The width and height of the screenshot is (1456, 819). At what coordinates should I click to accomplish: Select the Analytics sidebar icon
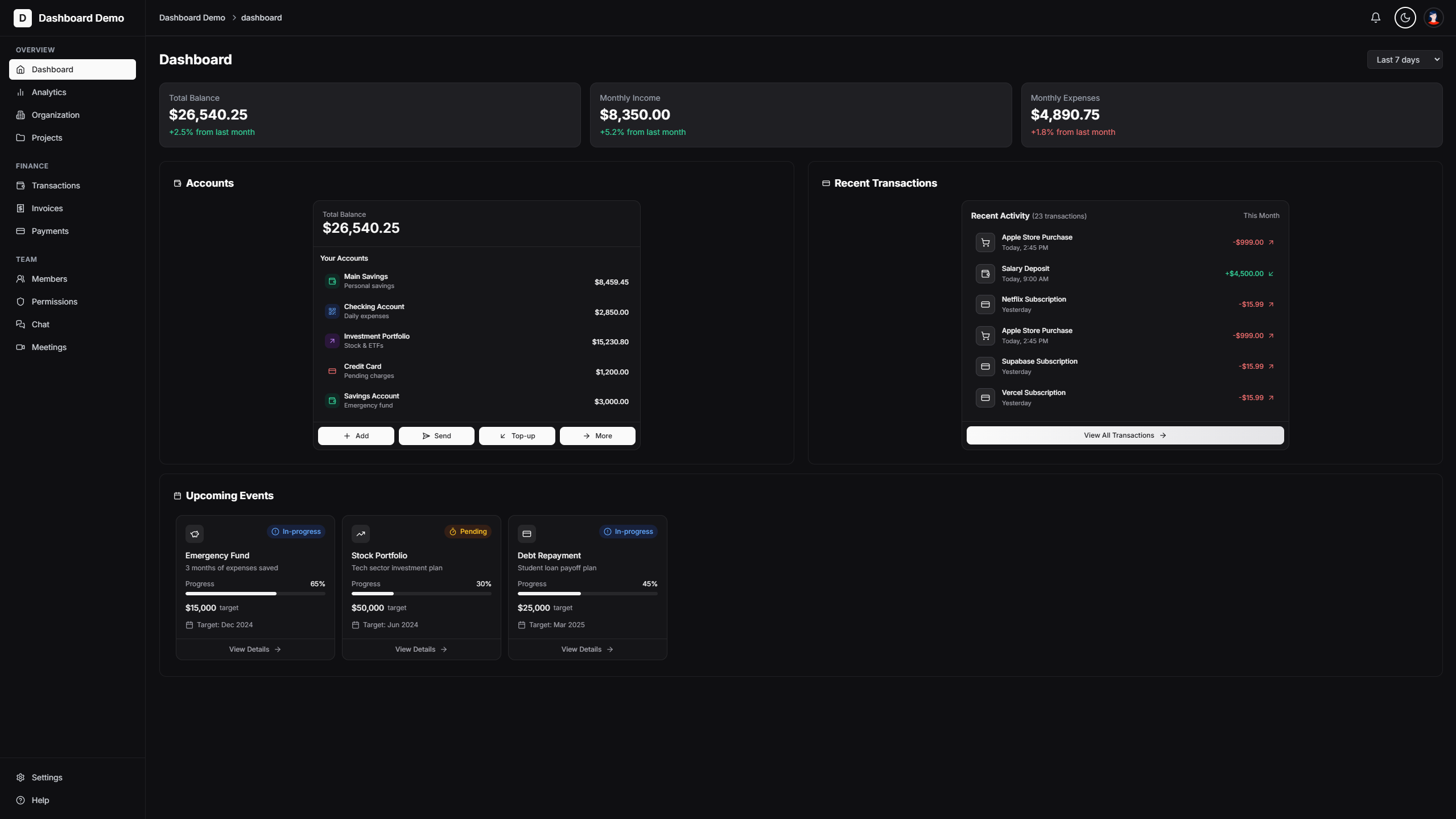coord(20,92)
